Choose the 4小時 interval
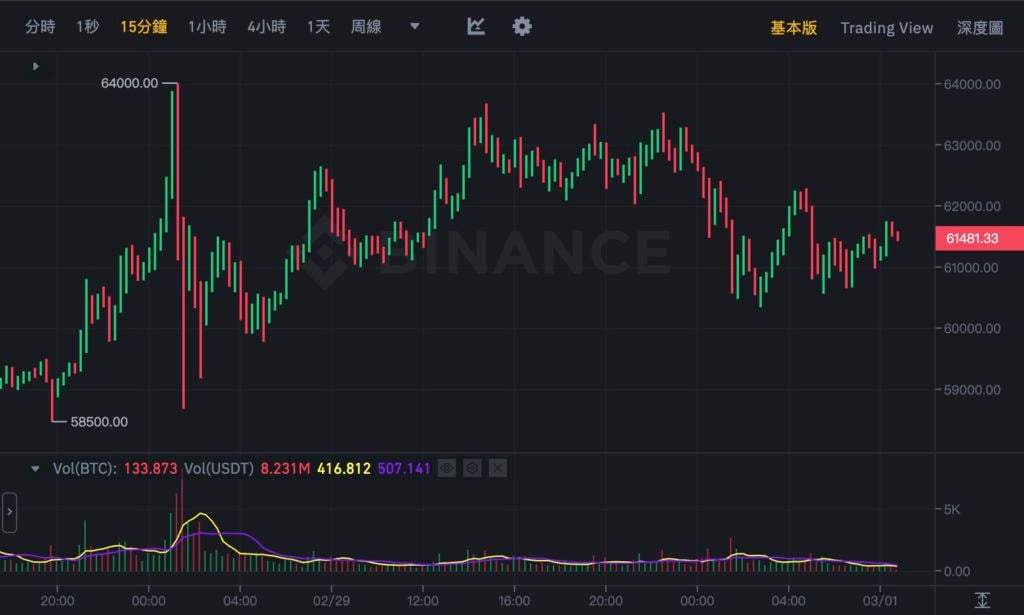The height and width of the screenshot is (615, 1024). tap(266, 27)
